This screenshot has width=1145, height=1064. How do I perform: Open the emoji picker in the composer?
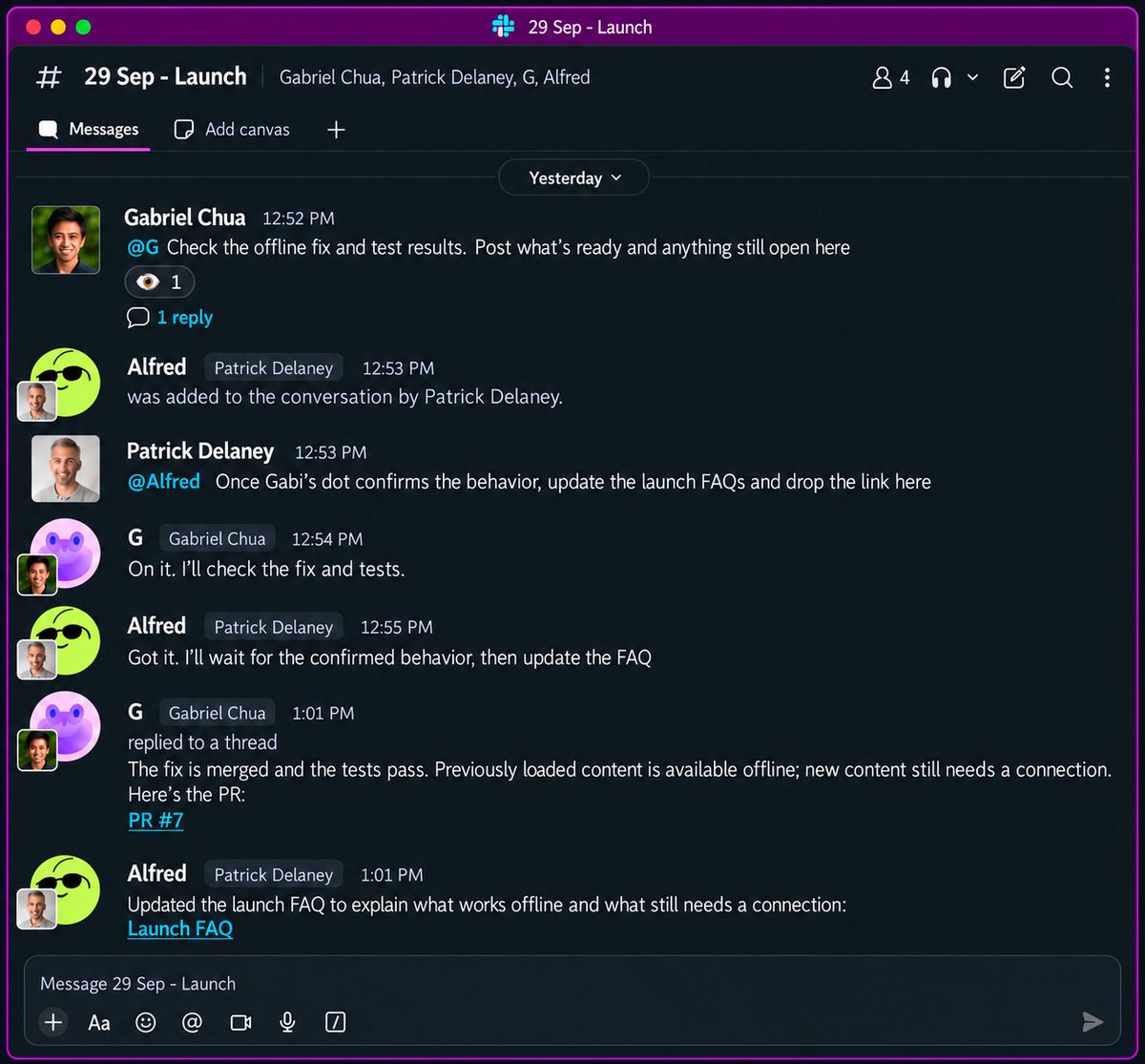pyautogui.click(x=146, y=1023)
